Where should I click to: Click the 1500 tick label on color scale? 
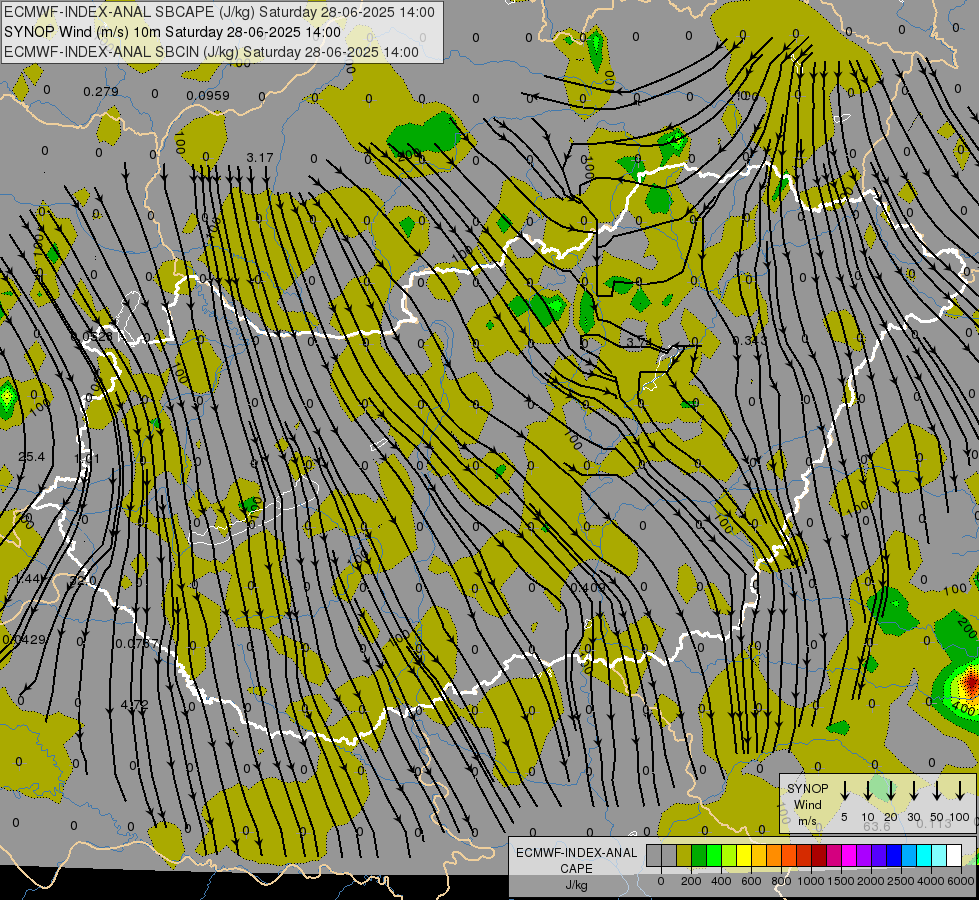click(x=841, y=881)
